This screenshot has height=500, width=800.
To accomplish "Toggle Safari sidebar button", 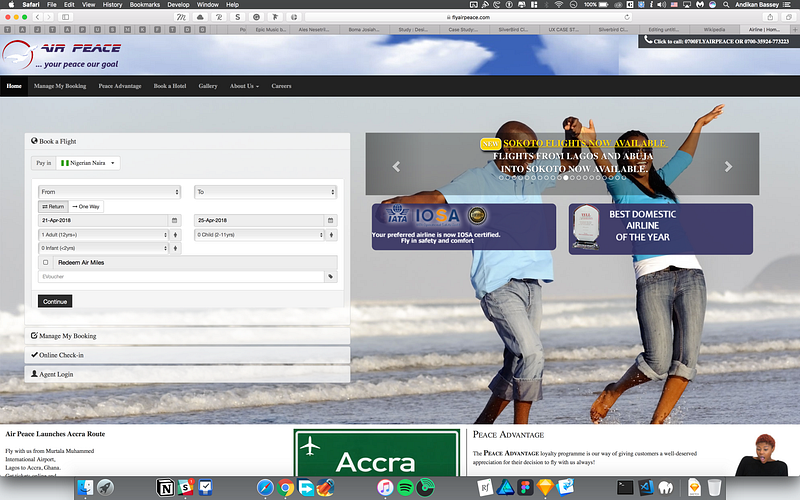I will [65, 17].
